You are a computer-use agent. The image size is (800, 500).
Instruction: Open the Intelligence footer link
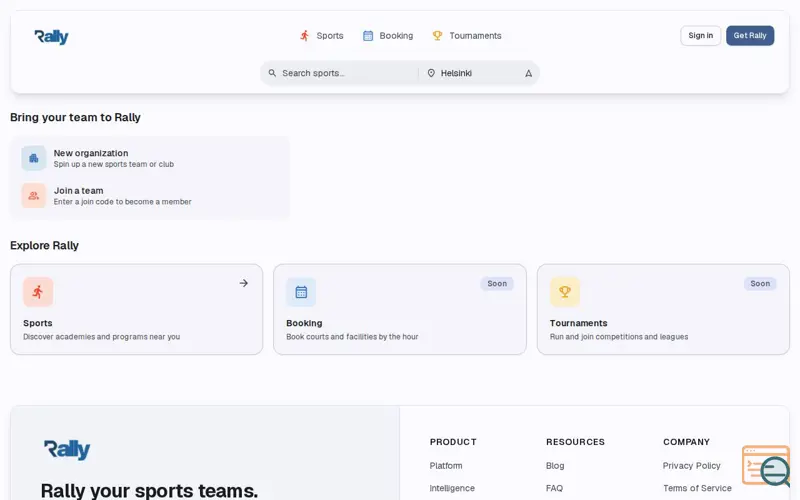pos(452,488)
